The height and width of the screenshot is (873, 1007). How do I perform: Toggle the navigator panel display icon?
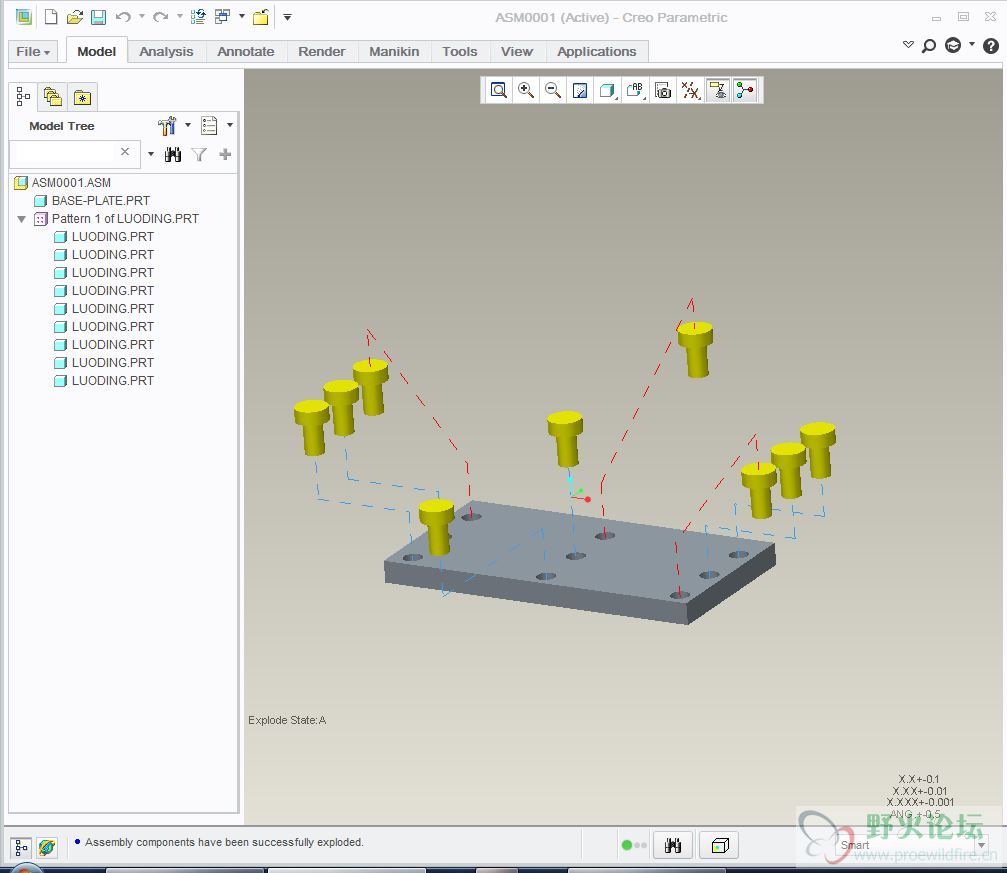coord(21,847)
